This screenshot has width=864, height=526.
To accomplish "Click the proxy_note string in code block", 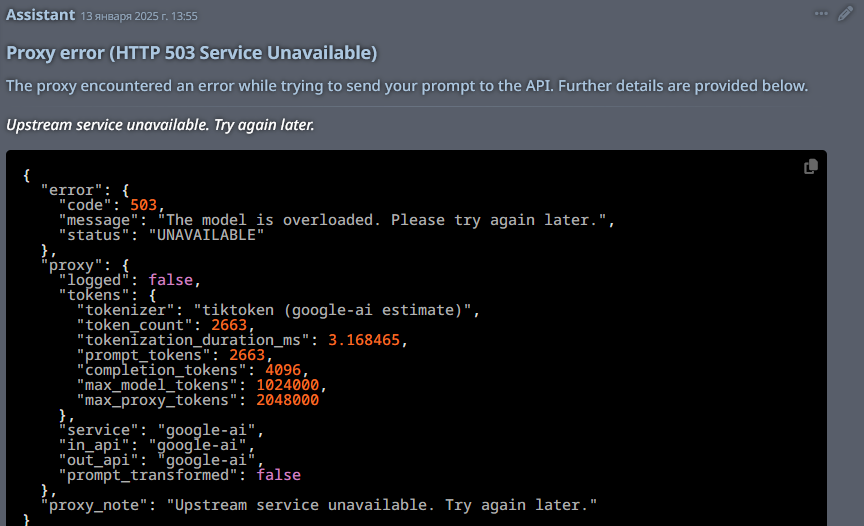I will click(x=382, y=505).
